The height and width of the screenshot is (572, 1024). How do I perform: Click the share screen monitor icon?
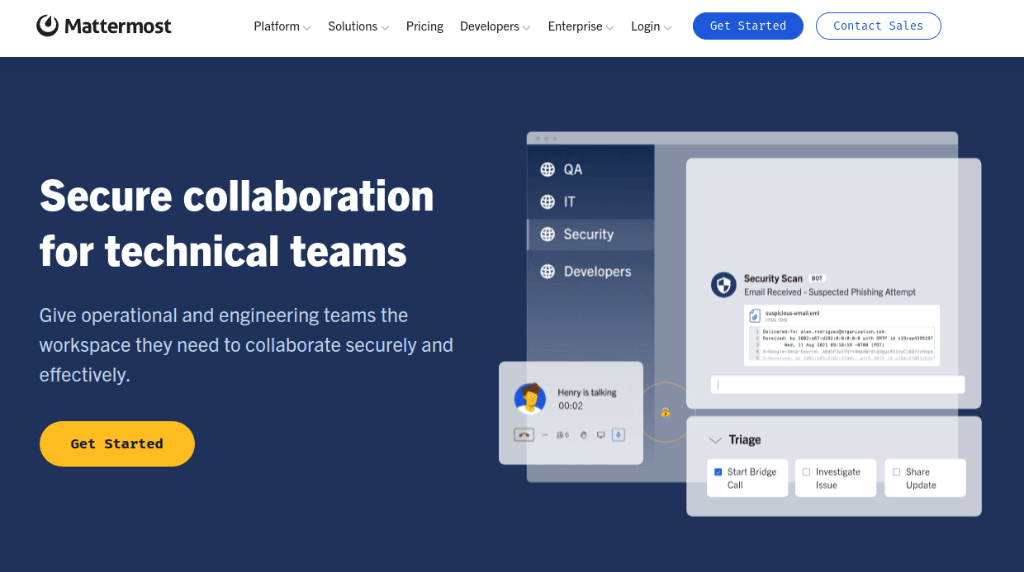coord(601,435)
